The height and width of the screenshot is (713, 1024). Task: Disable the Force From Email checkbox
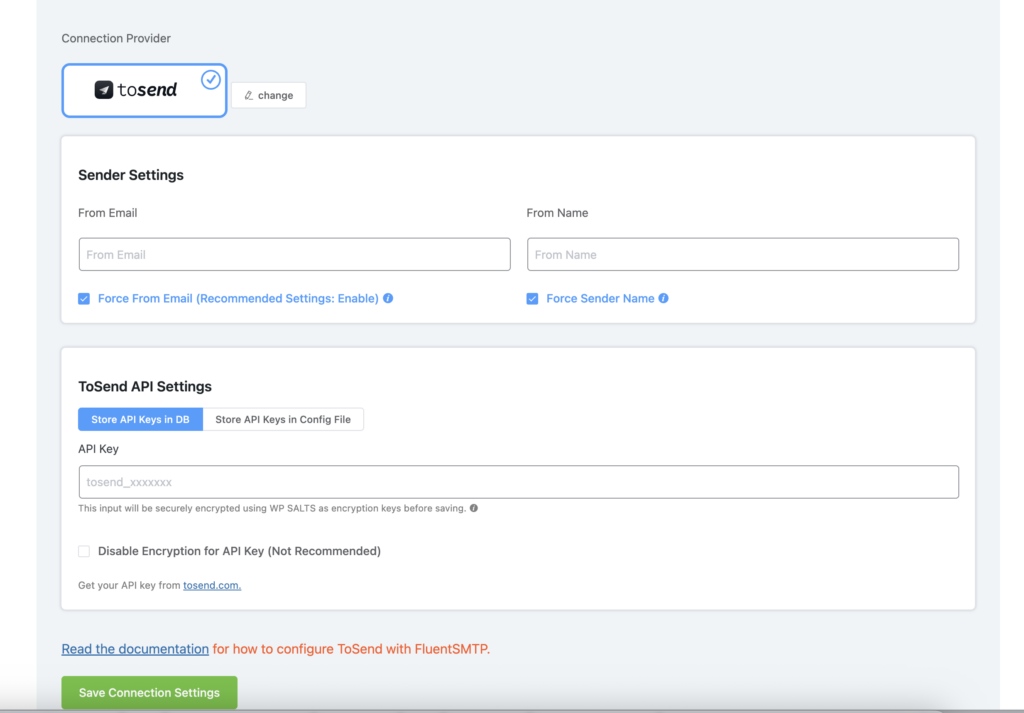[84, 298]
